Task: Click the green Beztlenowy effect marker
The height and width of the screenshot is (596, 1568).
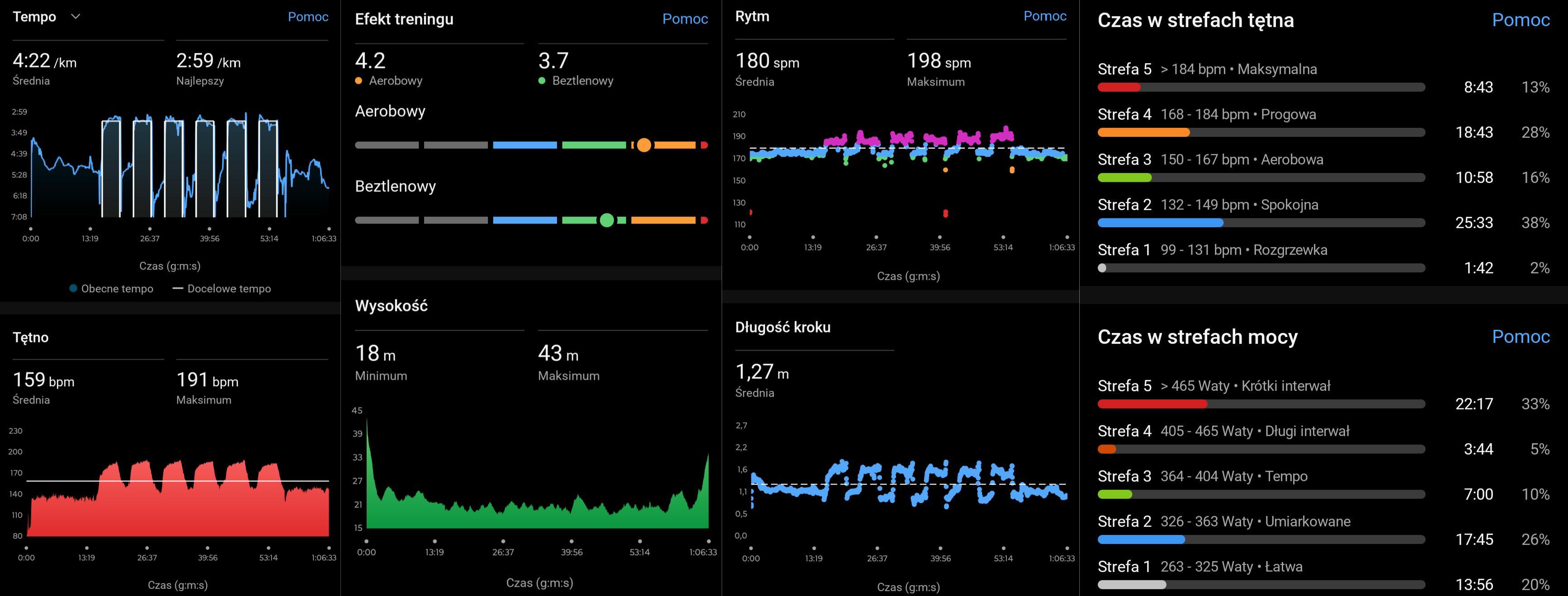Action: click(x=606, y=220)
